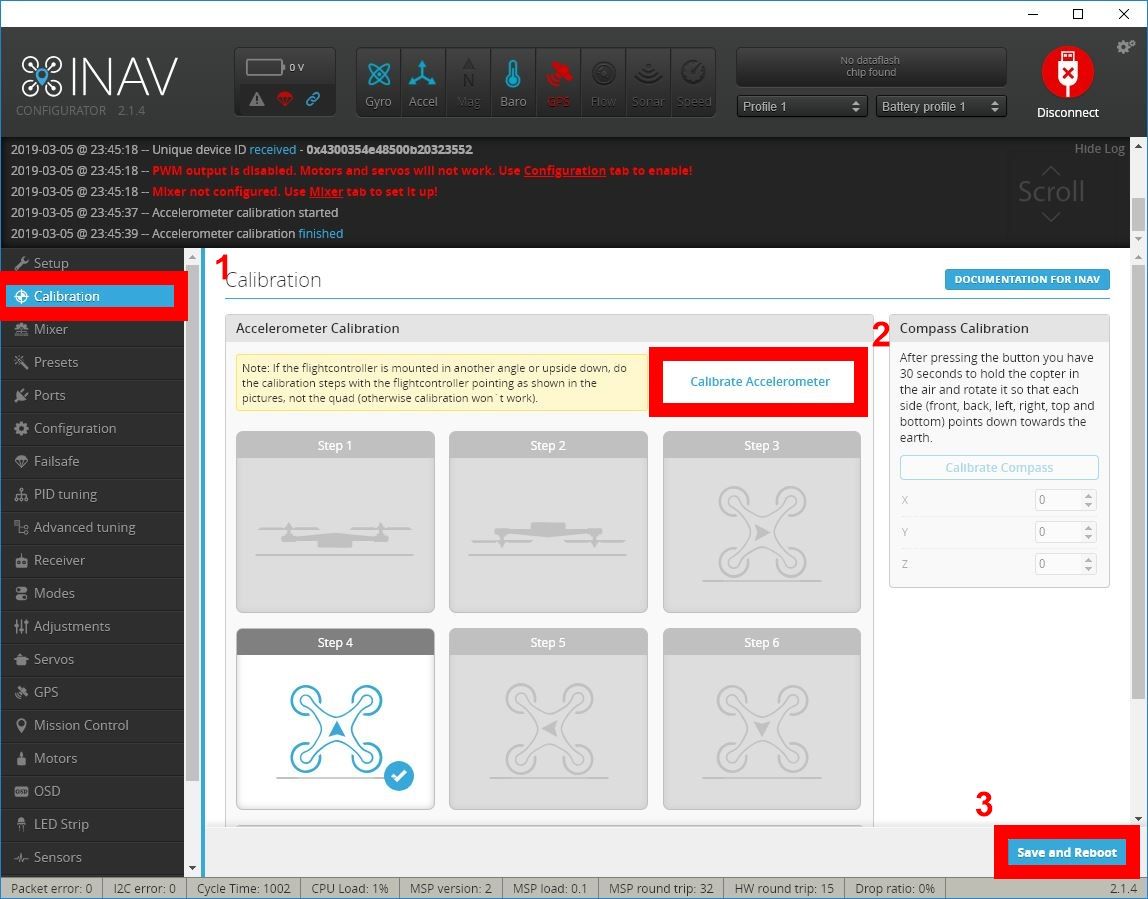Click the 'No dataflash chip found' box
Image resolution: width=1148 pixels, height=899 pixels.
871,67
